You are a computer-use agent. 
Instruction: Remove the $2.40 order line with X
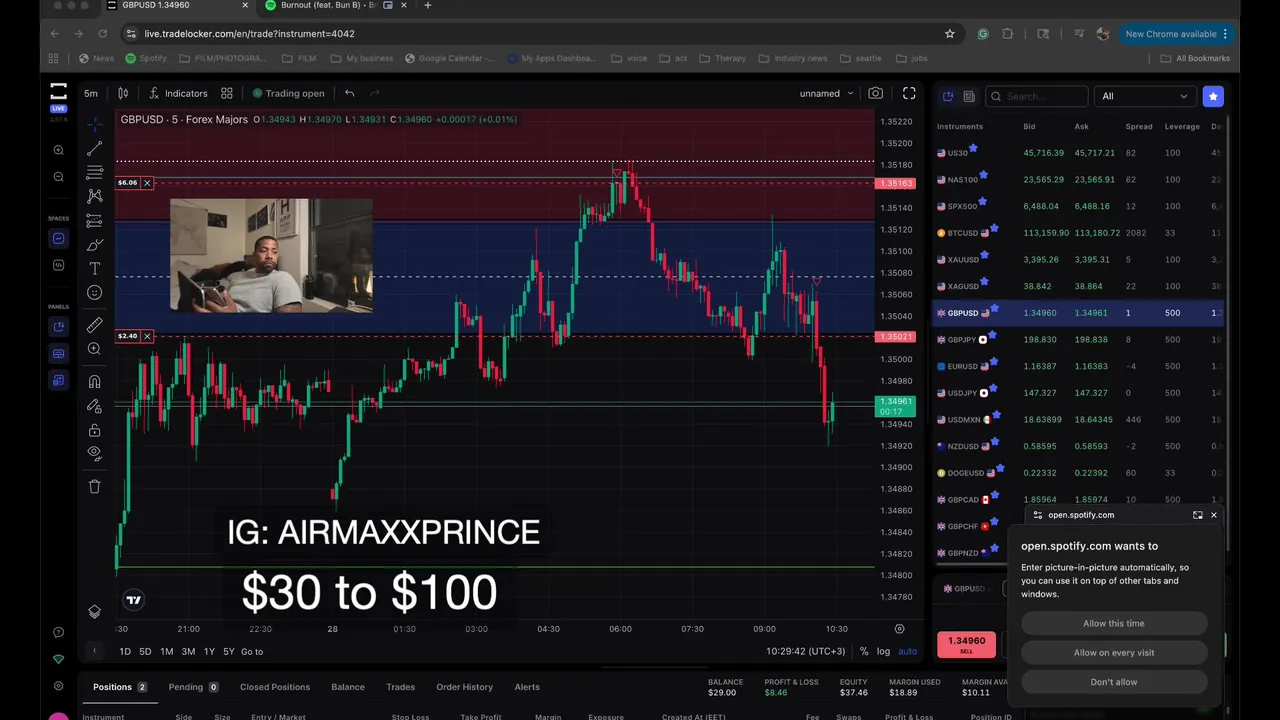coord(147,336)
